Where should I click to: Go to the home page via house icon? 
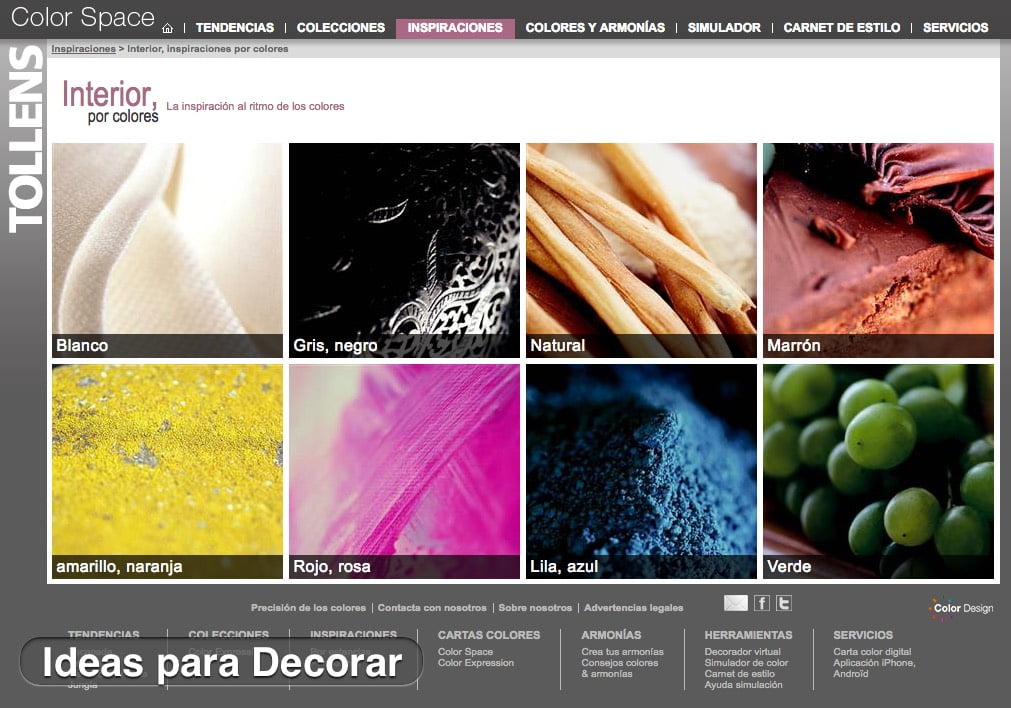pyautogui.click(x=168, y=28)
